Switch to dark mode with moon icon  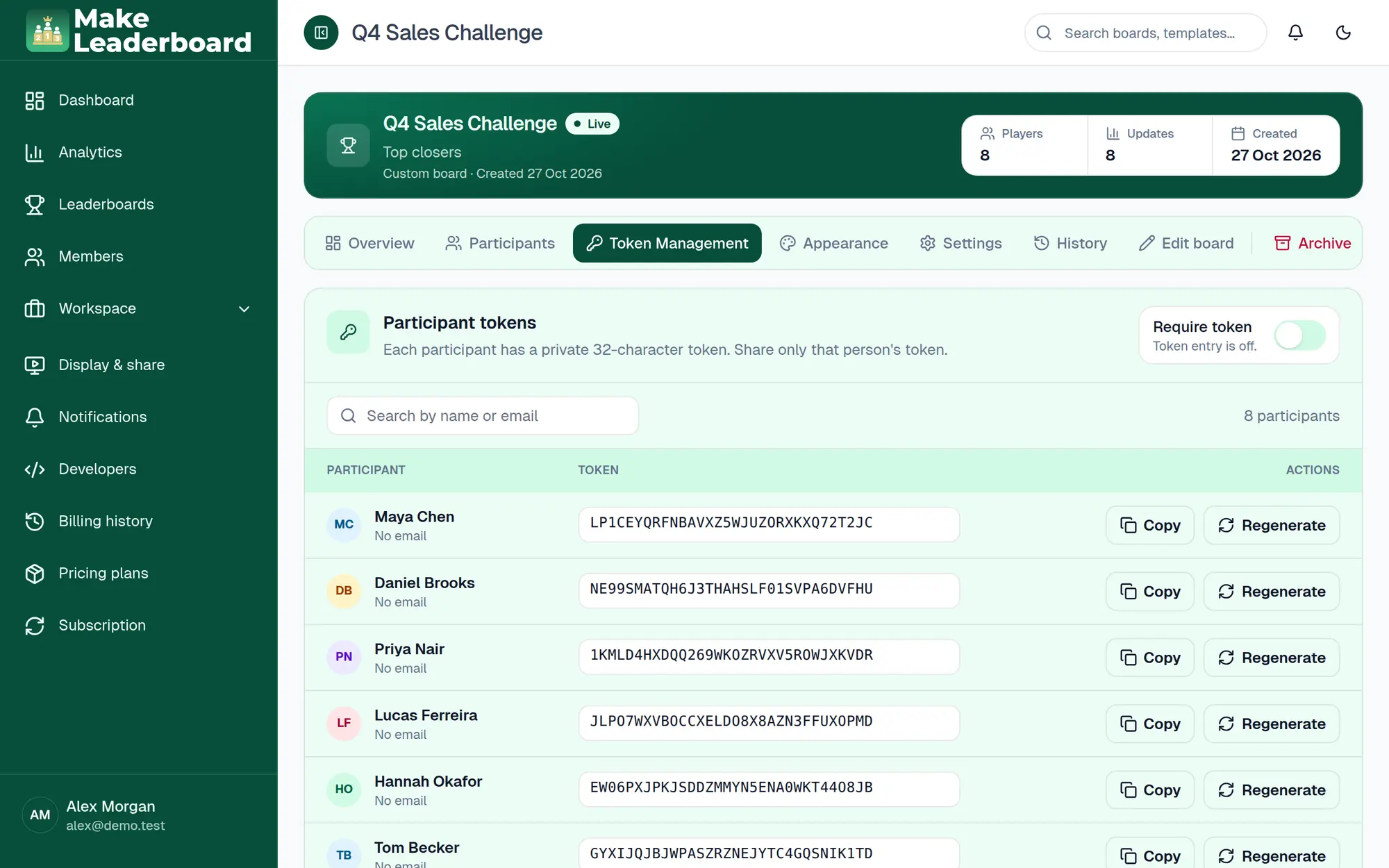point(1343,33)
